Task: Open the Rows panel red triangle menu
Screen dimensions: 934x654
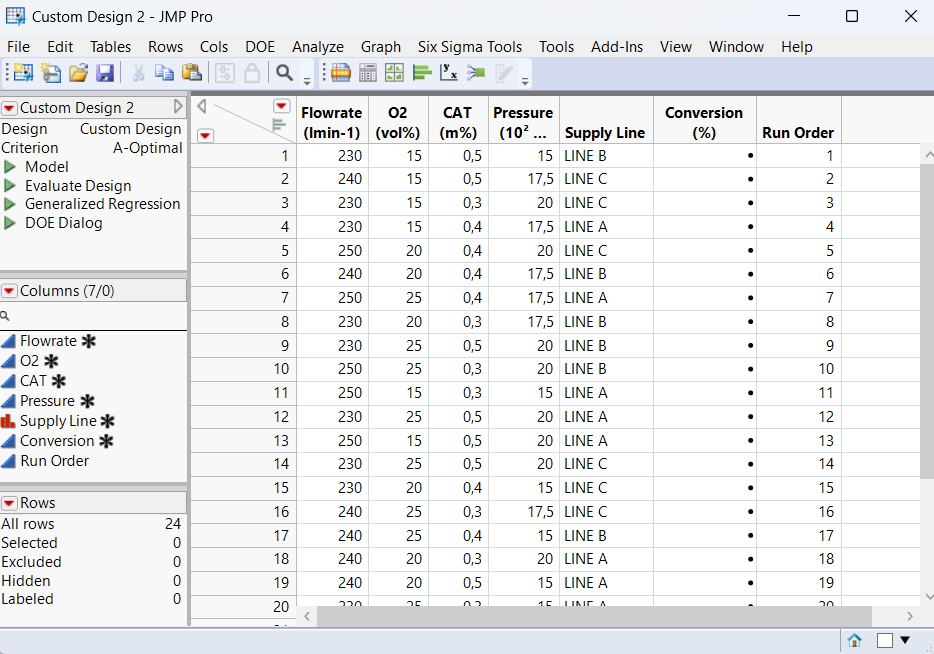Action: (9, 503)
